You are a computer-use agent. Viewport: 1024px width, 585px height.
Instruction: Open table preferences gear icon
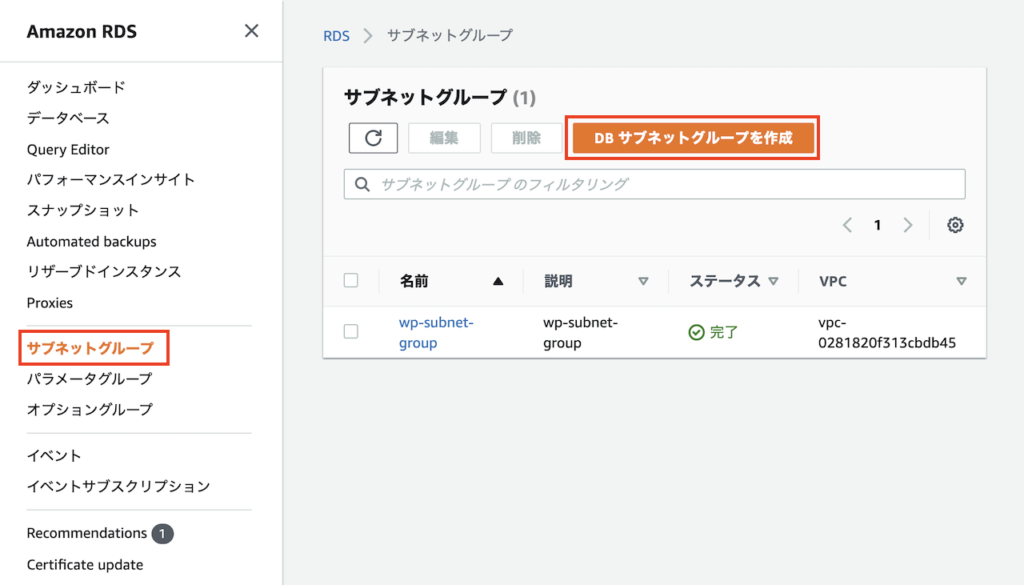tap(955, 225)
